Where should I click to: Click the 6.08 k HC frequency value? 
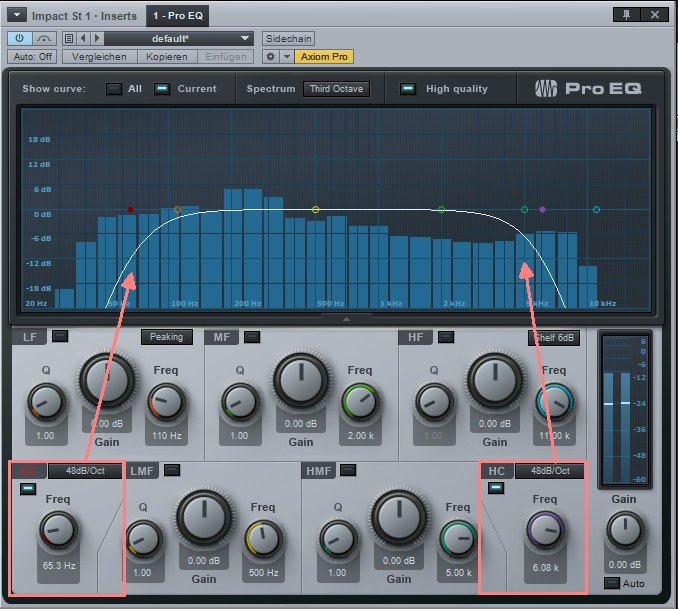coord(546,567)
